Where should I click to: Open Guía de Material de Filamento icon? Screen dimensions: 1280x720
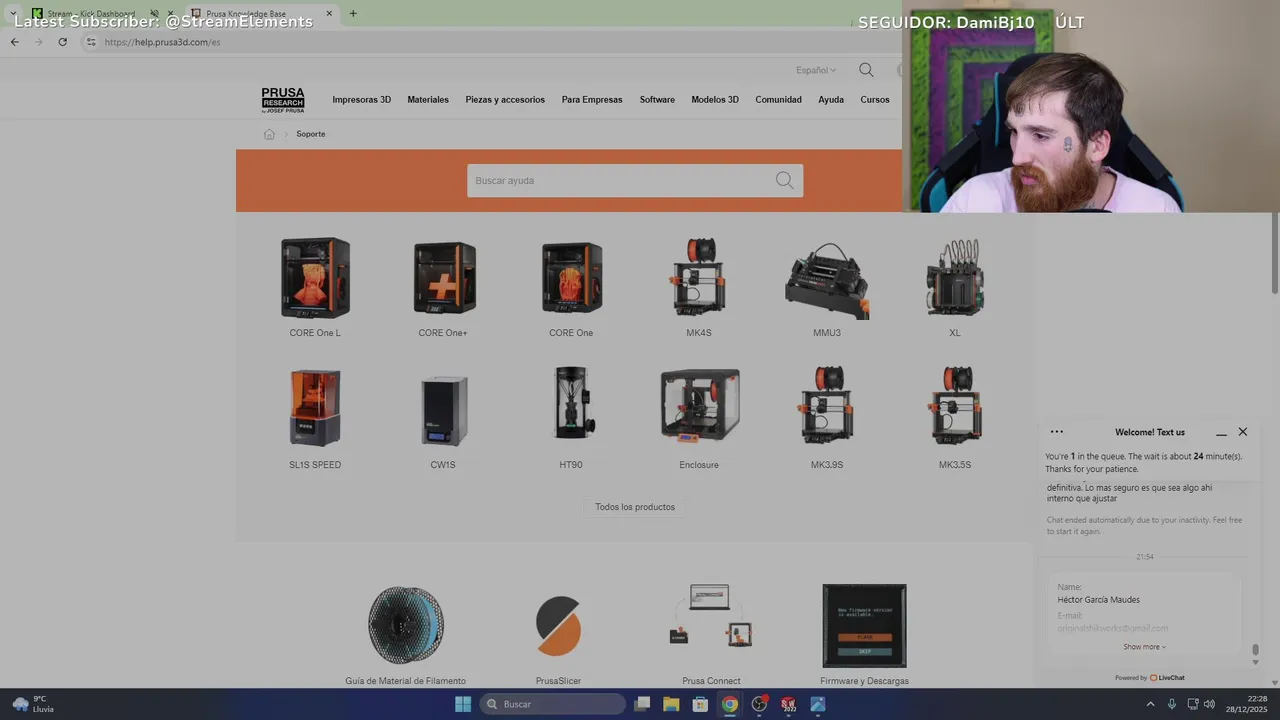click(406, 626)
